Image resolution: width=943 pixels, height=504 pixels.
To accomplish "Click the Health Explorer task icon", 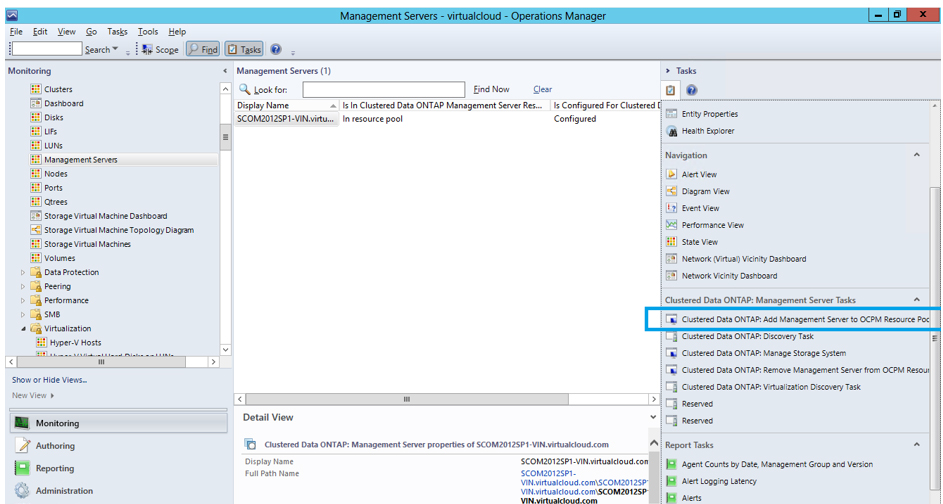I will click(672, 131).
